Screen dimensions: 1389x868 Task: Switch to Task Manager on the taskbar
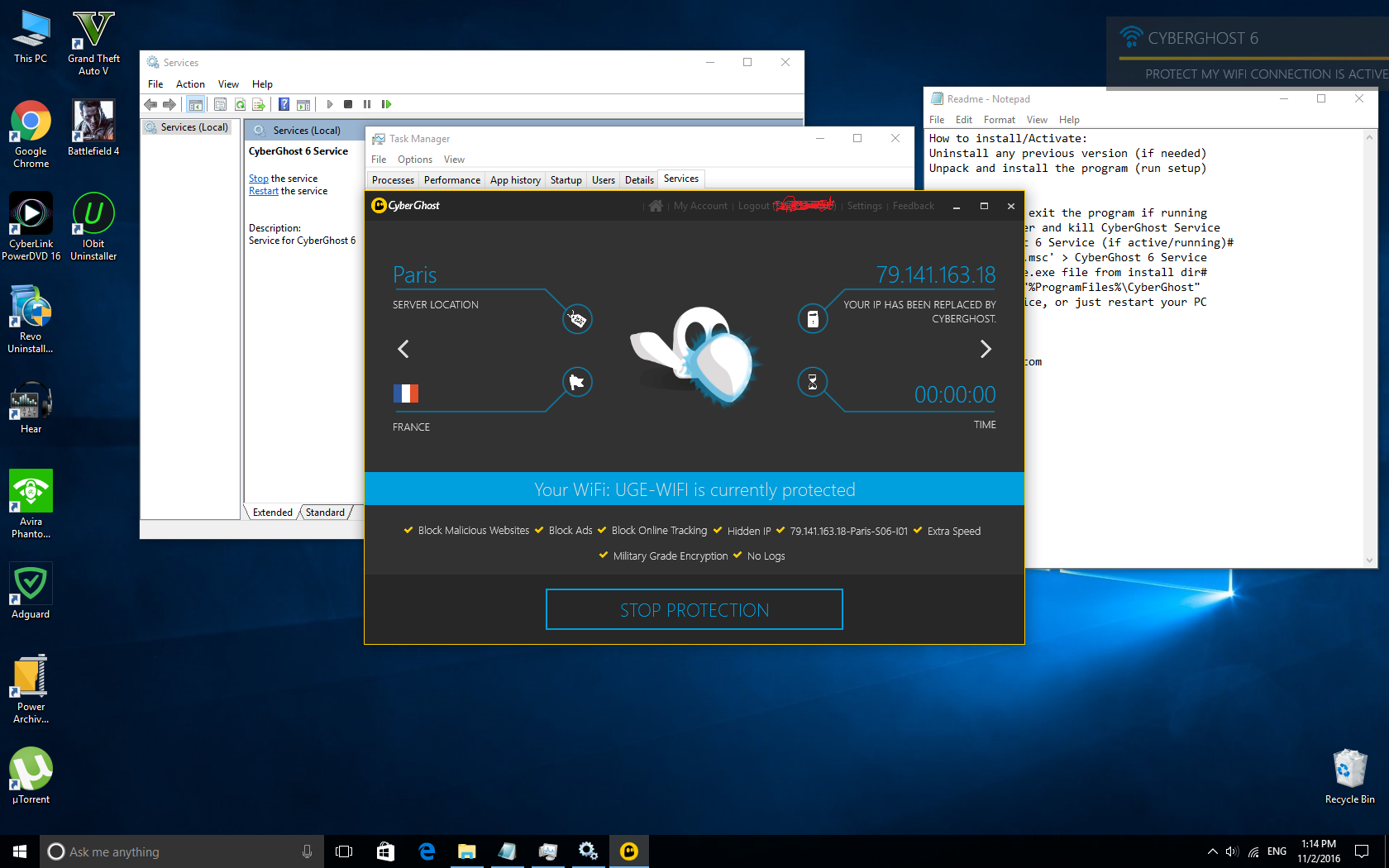tap(548, 851)
